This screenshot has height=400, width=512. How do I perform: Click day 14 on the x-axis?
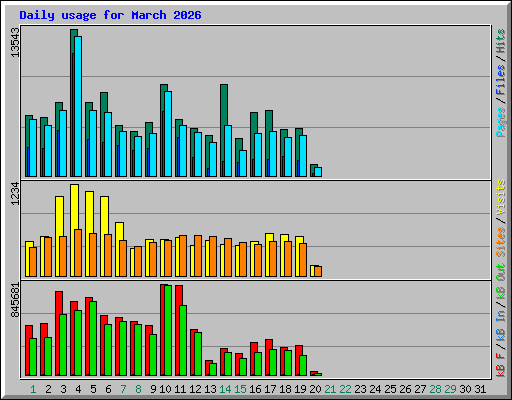click(x=225, y=389)
